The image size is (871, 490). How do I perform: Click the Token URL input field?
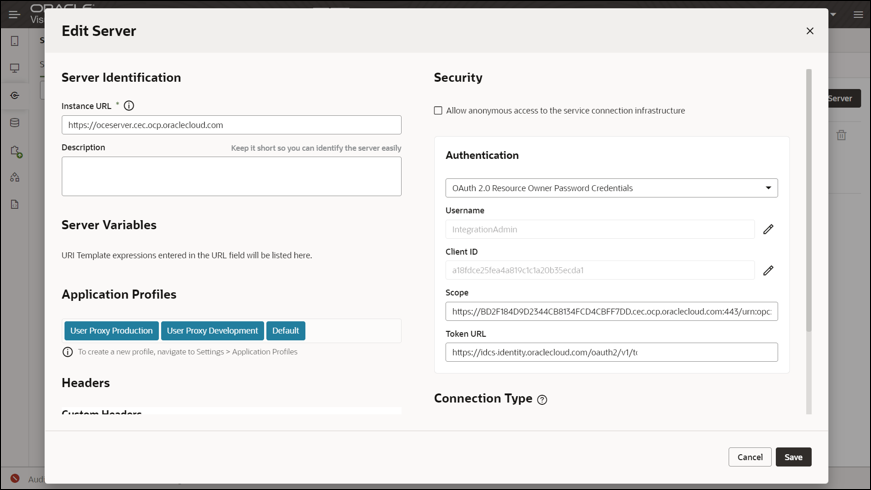coord(612,352)
